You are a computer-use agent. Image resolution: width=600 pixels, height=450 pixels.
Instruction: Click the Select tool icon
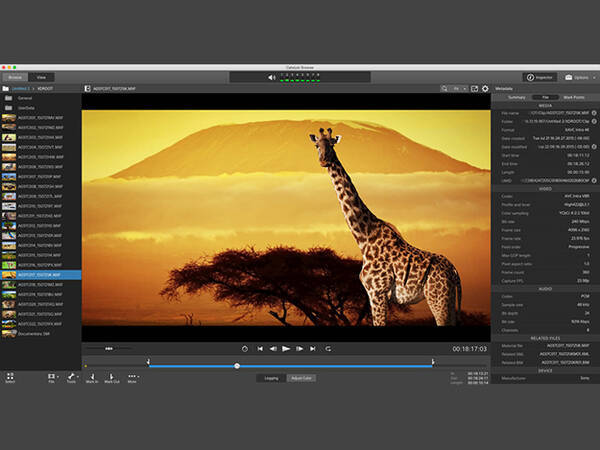click(10, 377)
